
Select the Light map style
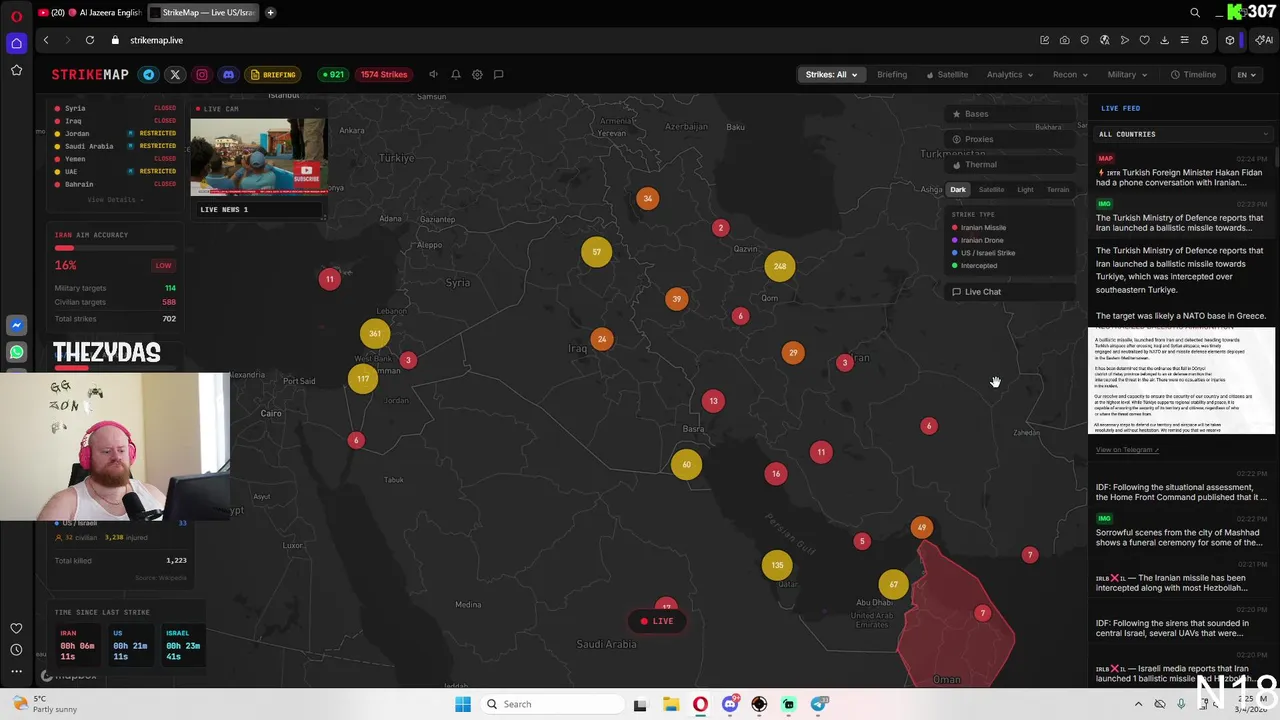pos(1025,190)
